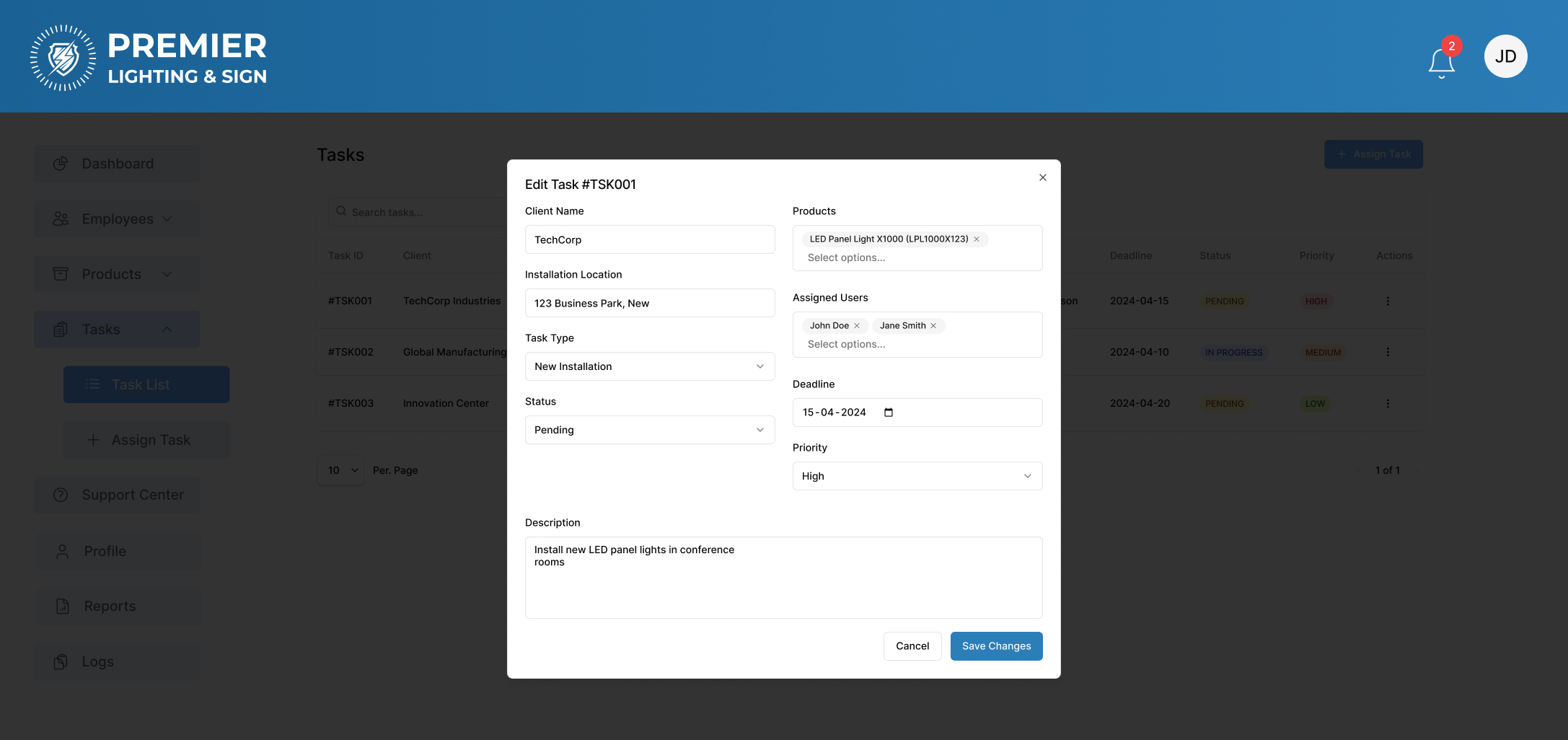Remove Jane Smith from assigned users
Screen dimensions: 1568x740
click(933, 326)
